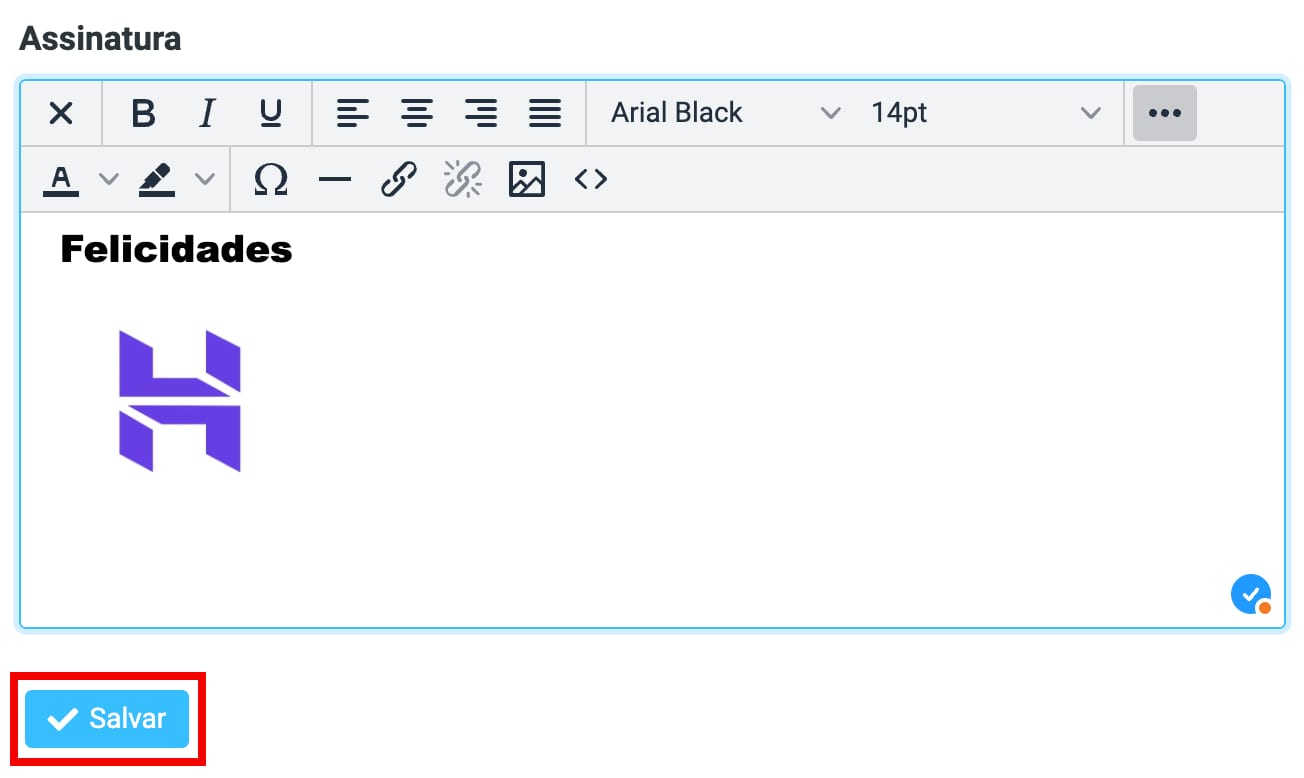1304x778 pixels.
Task: Open the source code view
Action: 590,179
